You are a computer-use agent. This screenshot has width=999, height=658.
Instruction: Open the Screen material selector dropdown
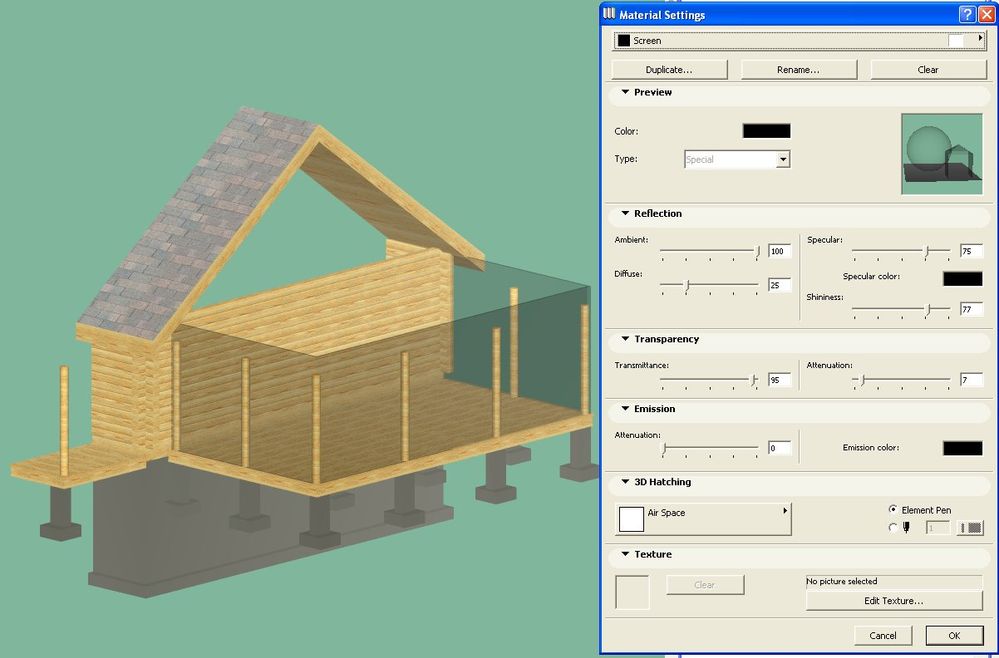800,41
